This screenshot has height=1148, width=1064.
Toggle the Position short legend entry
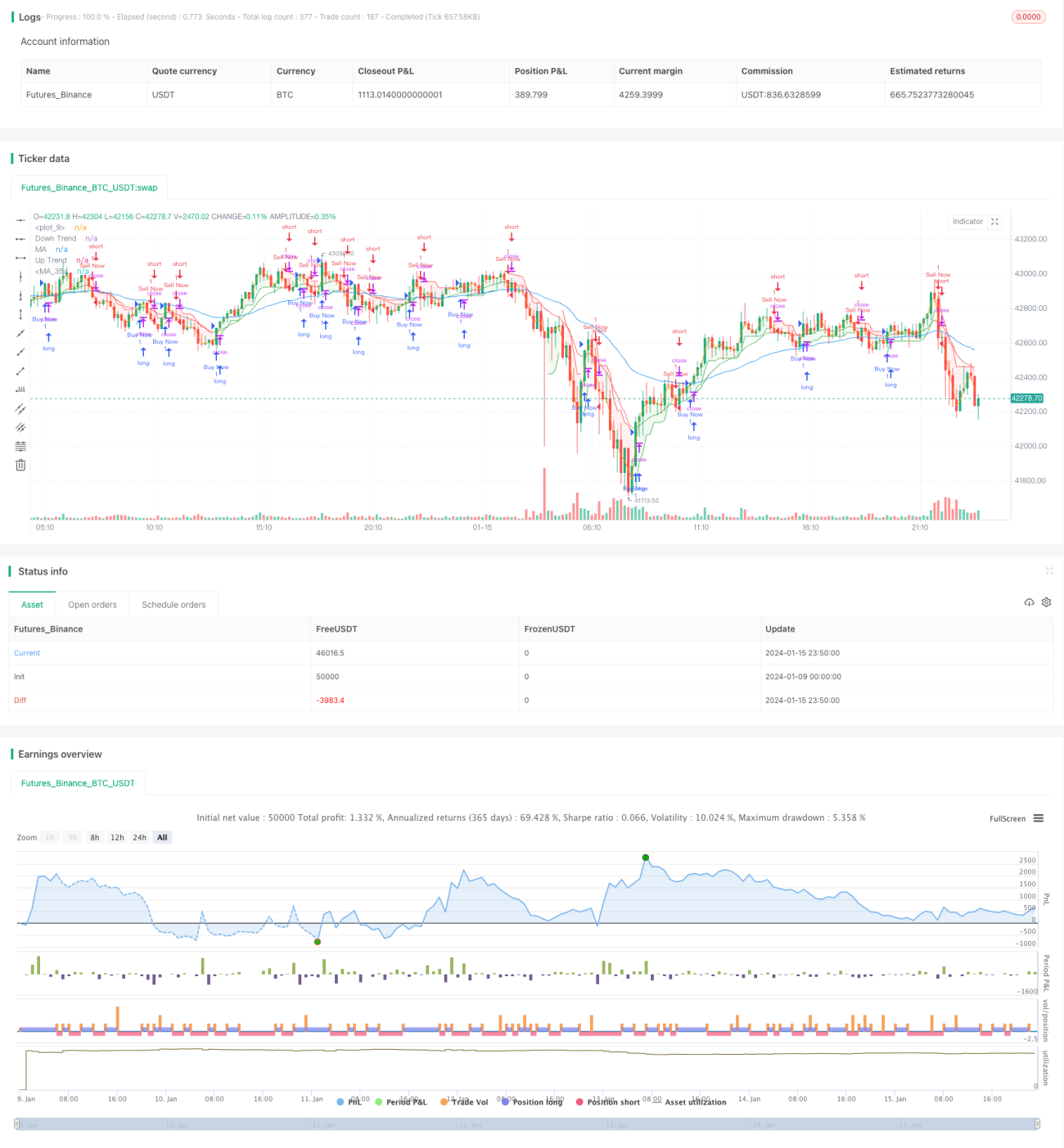tap(608, 1102)
